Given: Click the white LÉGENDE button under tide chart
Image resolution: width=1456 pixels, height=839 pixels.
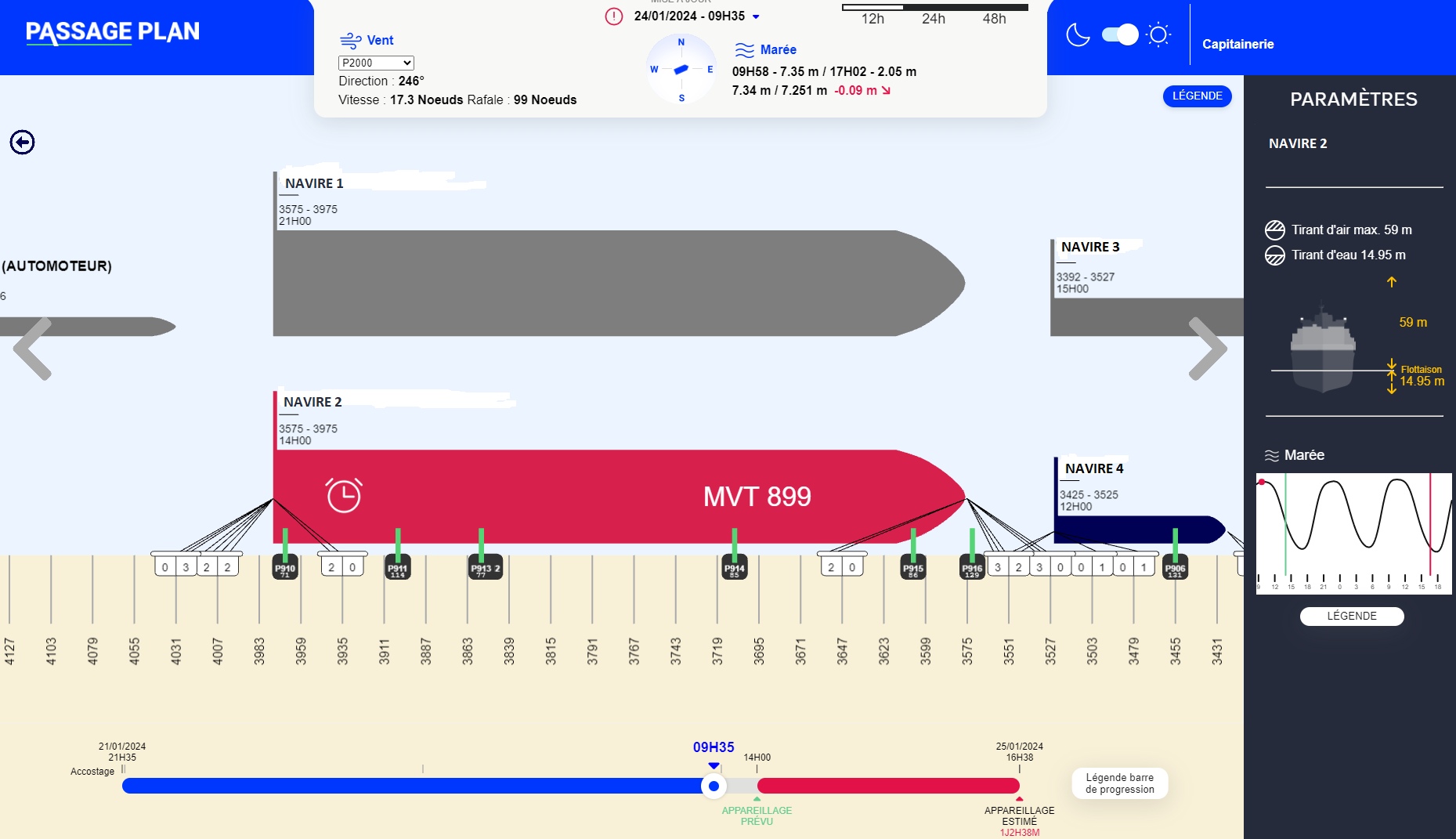Looking at the screenshot, I should [1352, 616].
